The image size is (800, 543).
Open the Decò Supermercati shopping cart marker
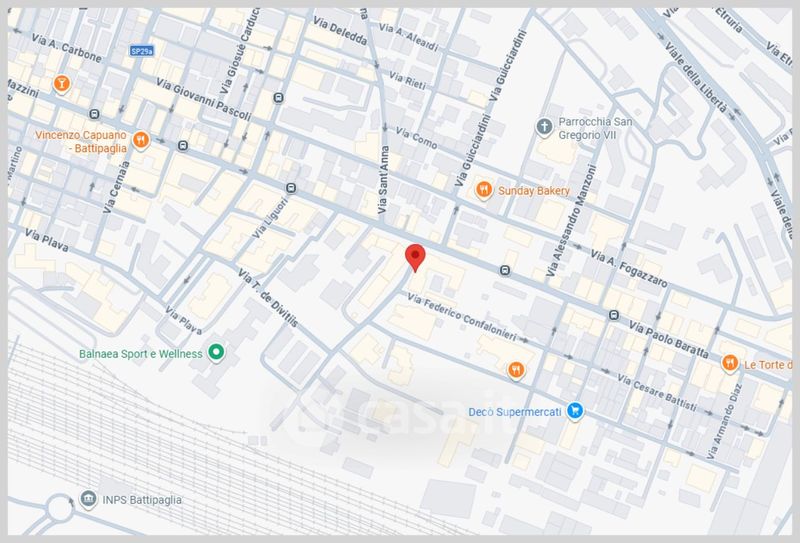coord(574,411)
